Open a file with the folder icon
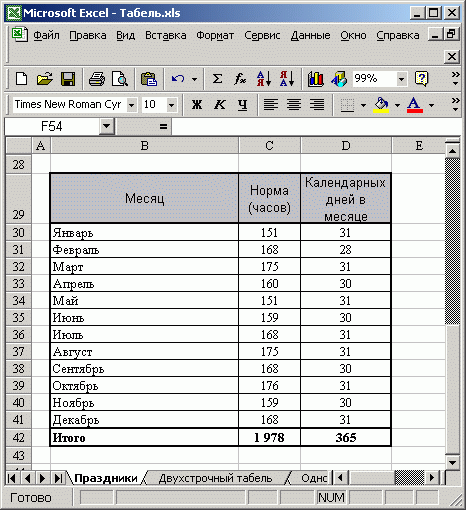This screenshot has height=510, width=466. (45, 79)
